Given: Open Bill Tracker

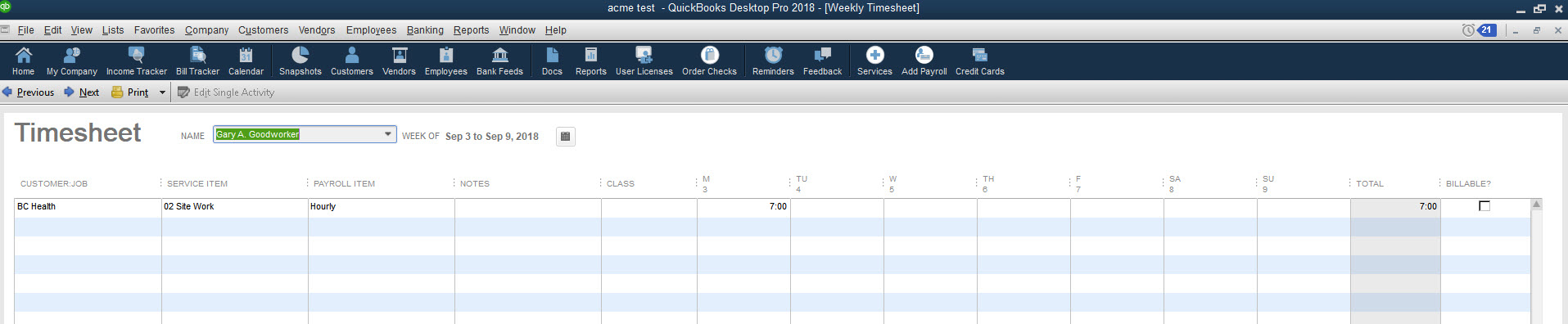Looking at the screenshot, I should (x=197, y=61).
